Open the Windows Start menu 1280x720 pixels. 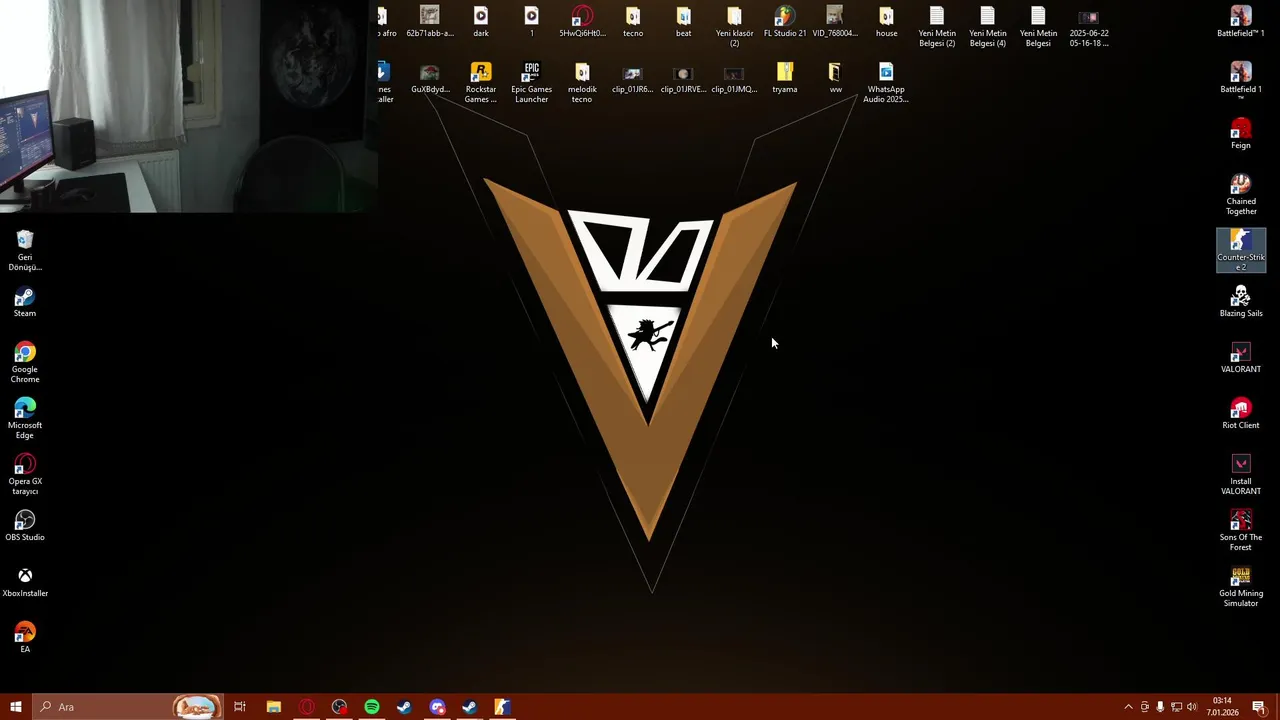point(15,707)
